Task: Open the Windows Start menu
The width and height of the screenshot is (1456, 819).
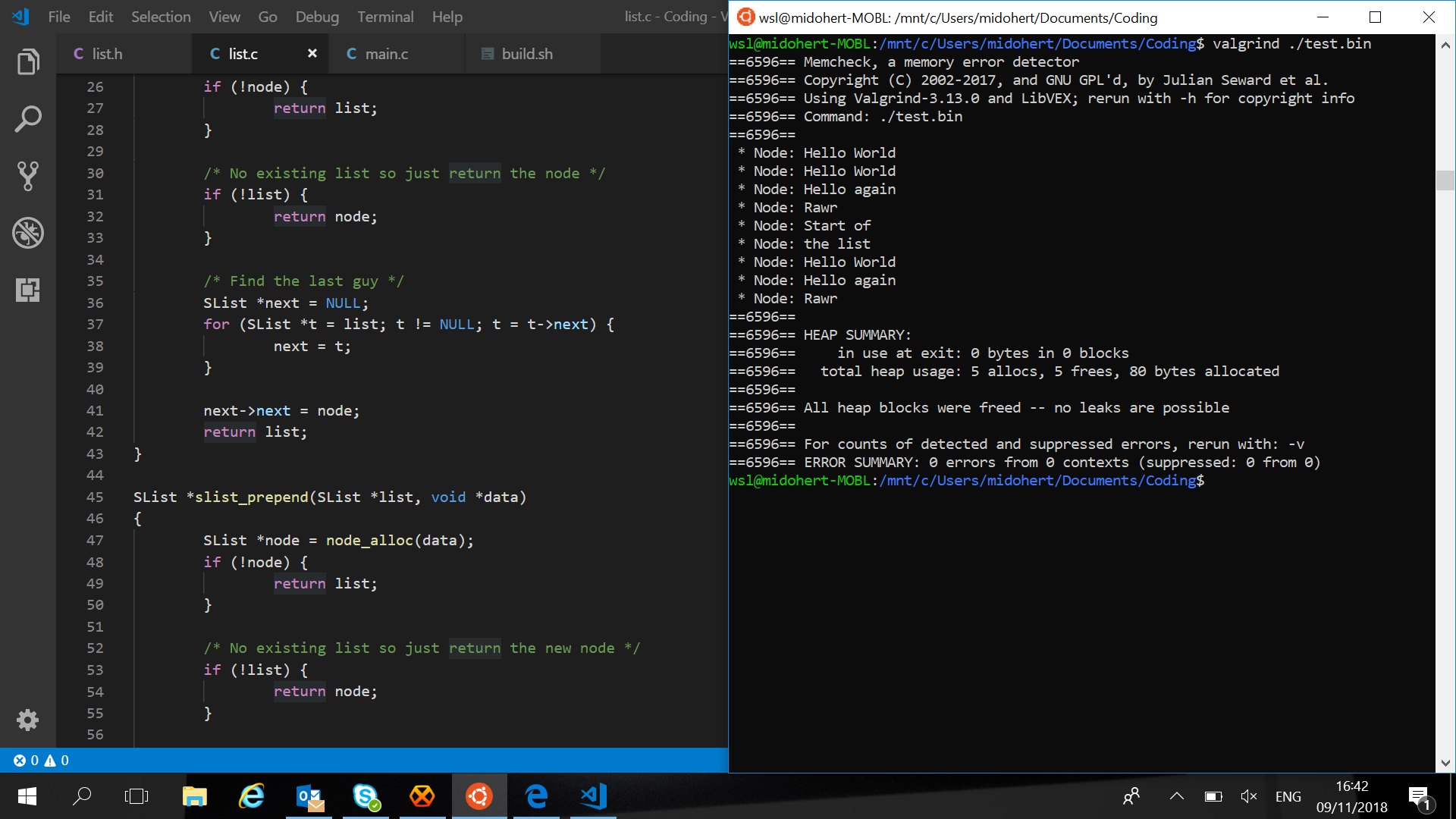Action: click(x=27, y=796)
